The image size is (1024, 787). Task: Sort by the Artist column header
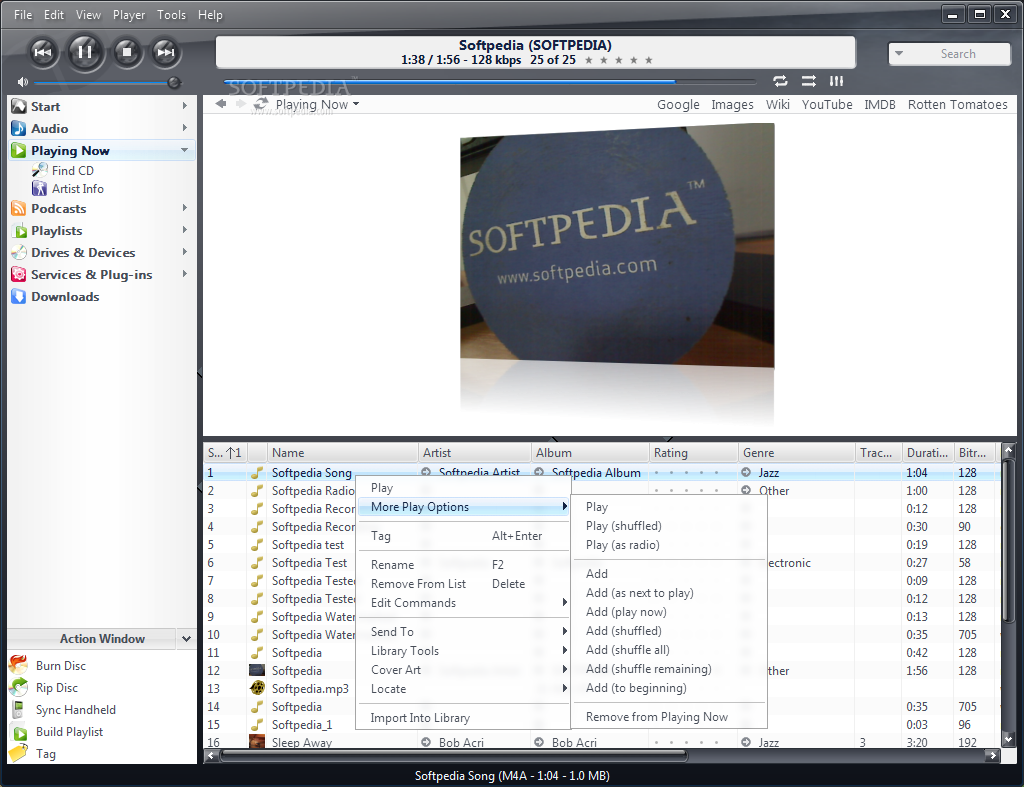coord(474,453)
